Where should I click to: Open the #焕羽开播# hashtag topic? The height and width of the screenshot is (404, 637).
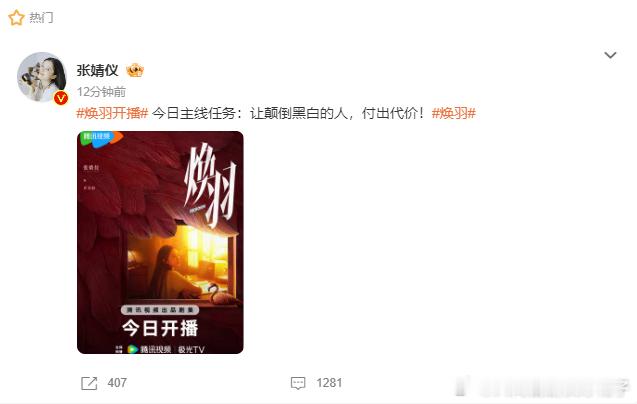112,113
